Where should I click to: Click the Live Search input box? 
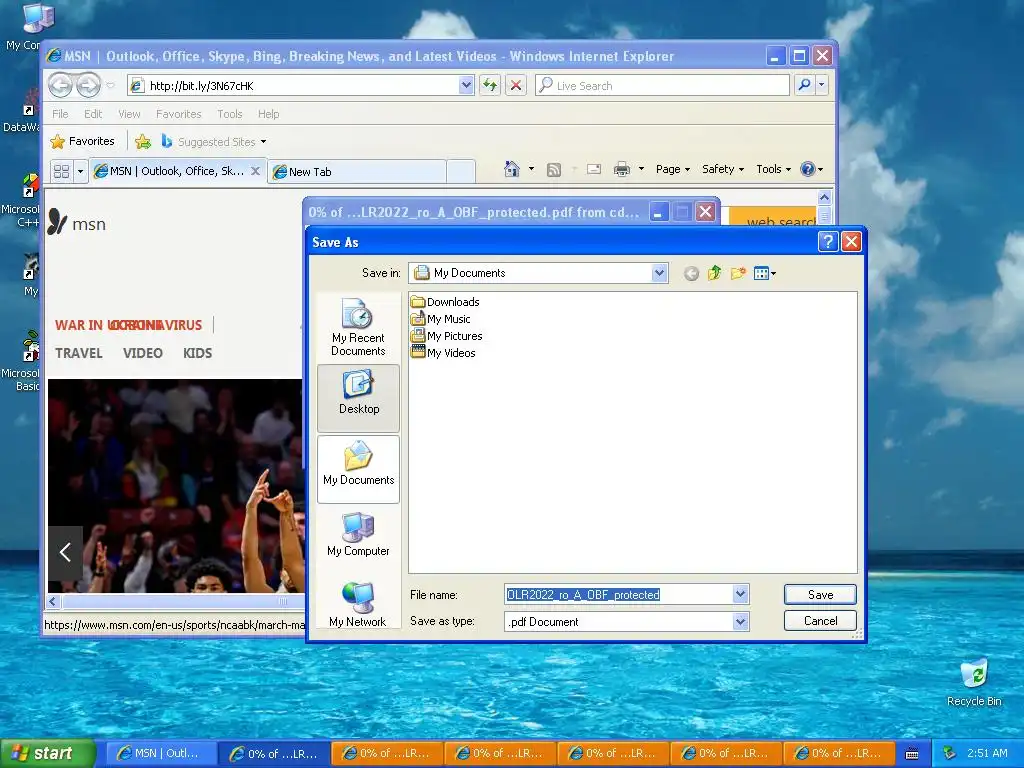(663, 86)
